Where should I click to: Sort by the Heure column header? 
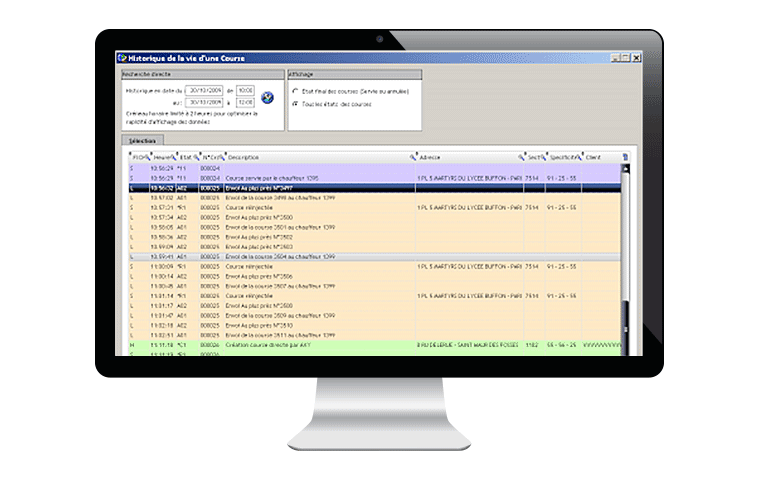point(162,158)
